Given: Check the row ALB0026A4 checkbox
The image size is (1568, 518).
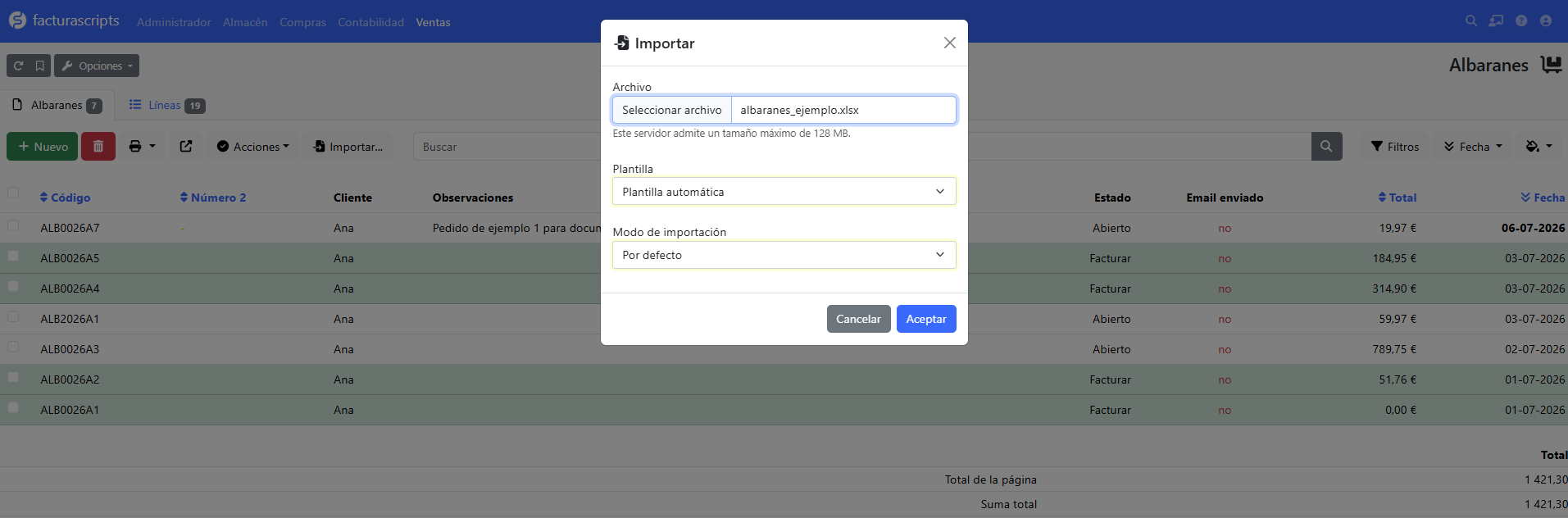Looking at the screenshot, I should click(x=13, y=286).
